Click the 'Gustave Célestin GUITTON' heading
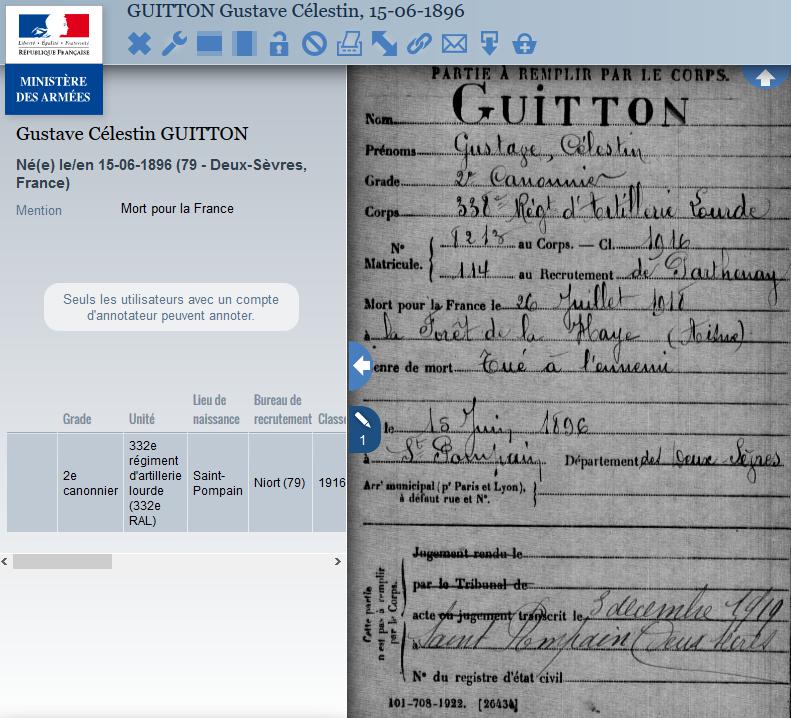This screenshot has width=791, height=718. click(x=132, y=134)
